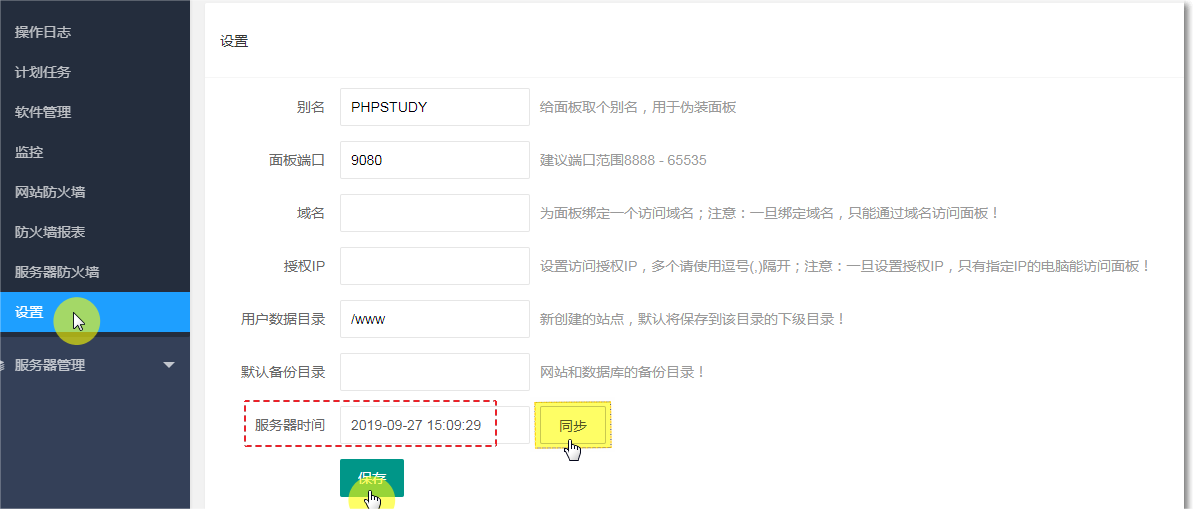Focus the empty 域名 input field
The image size is (1193, 509).
click(x=434, y=213)
